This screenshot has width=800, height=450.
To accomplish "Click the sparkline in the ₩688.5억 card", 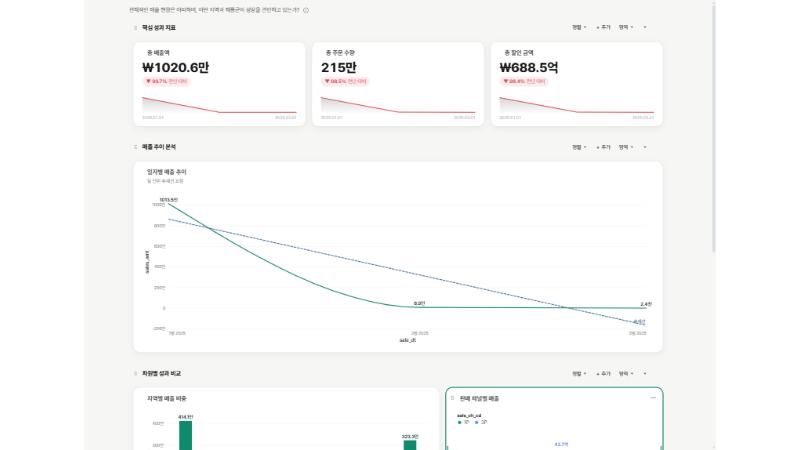I will coord(577,105).
